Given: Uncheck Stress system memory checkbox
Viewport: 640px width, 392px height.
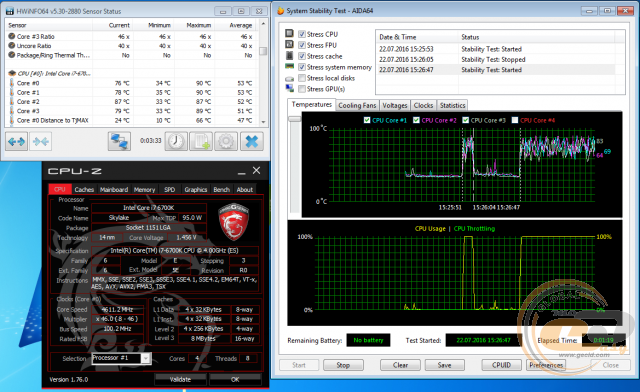Looking at the screenshot, I should [x=302, y=67].
